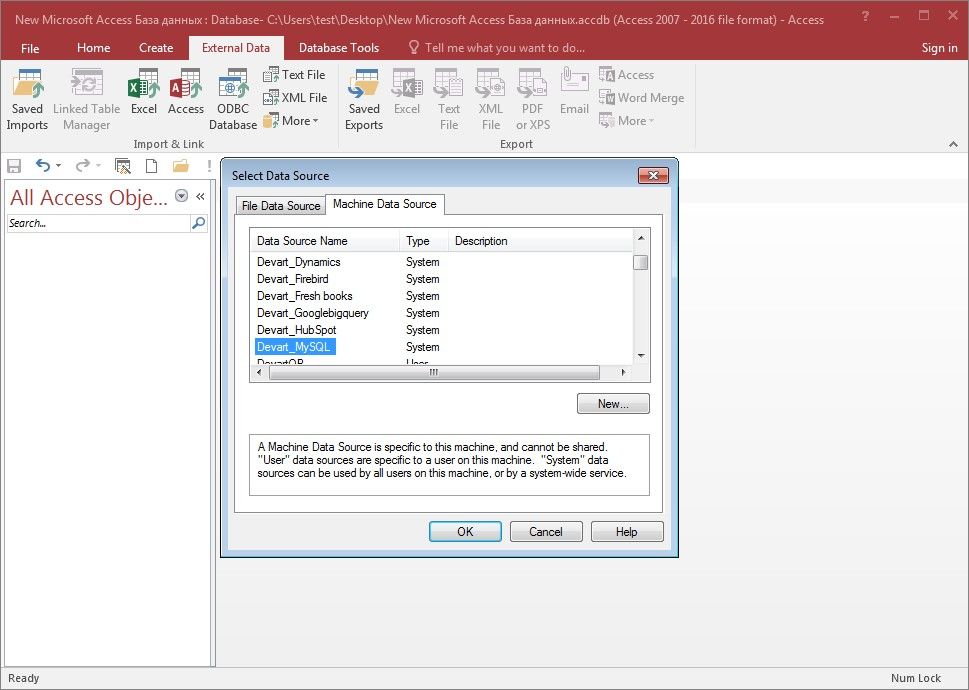
Task: Open Saved Exports
Action: click(x=363, y=99)
